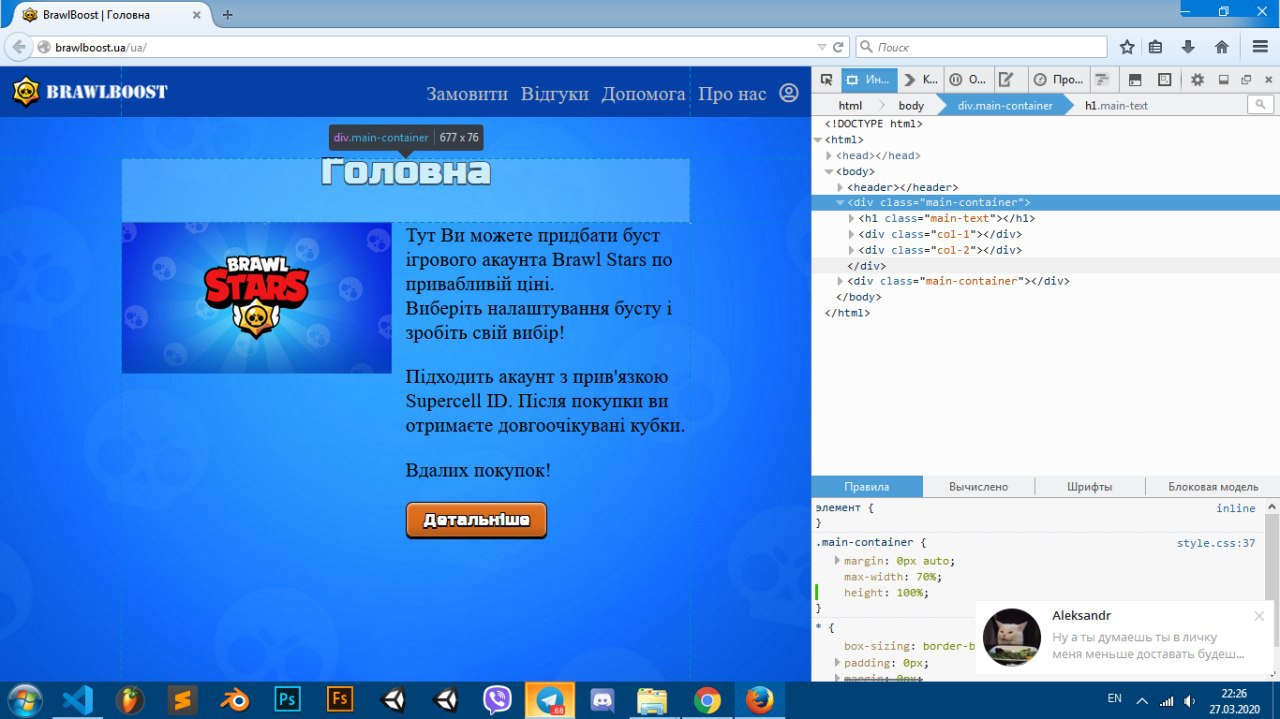Open Telegram from taskbar
1280x719 pixels.
[550, 700]
